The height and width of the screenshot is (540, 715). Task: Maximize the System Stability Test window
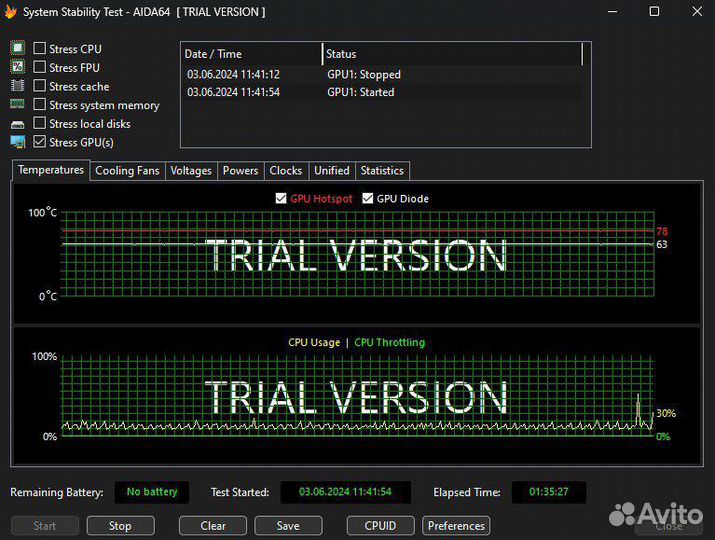[654, 12]
